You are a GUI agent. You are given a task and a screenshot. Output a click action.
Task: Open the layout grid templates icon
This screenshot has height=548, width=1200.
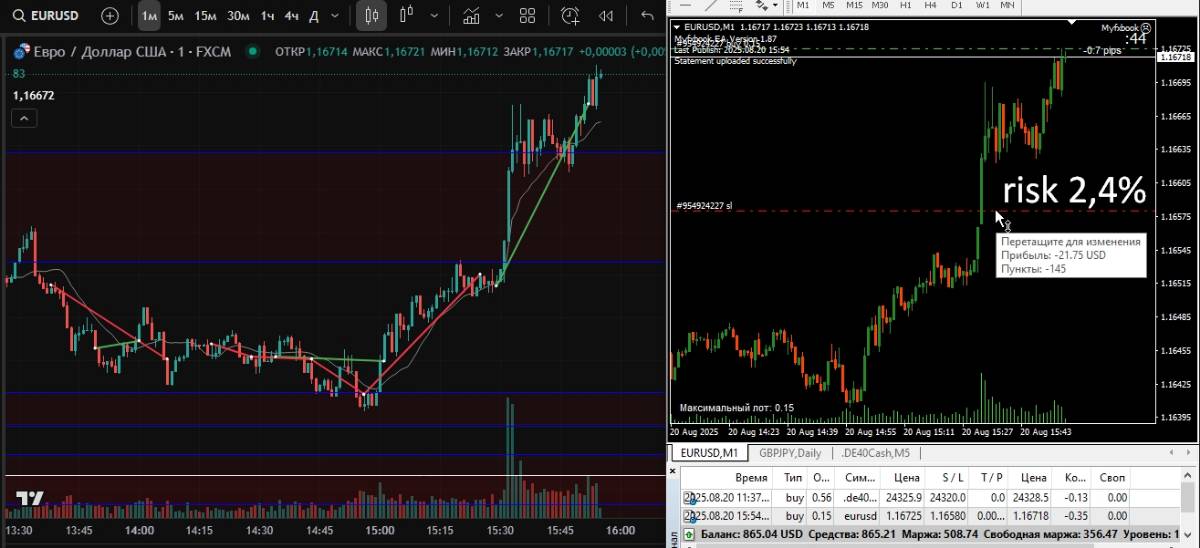tap(528, 16)
